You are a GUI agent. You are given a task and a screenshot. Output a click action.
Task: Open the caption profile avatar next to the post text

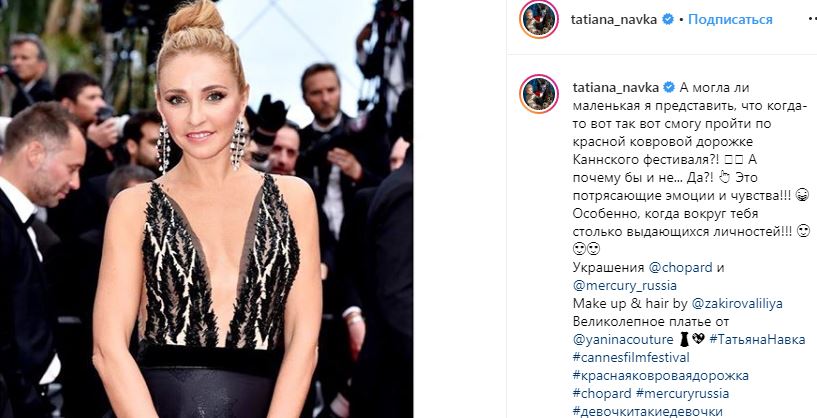(x=539, y=94)
